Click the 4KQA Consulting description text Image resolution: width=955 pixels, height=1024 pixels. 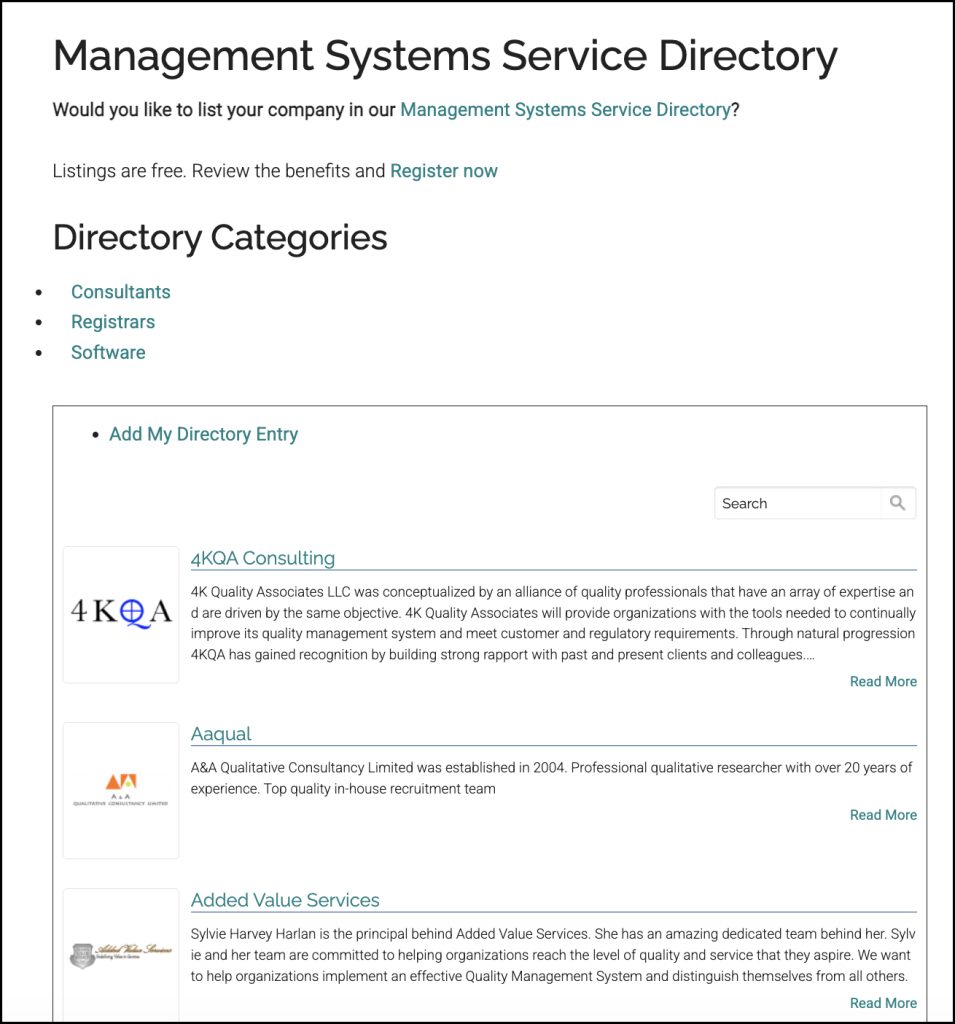click(x=552, y=623)
